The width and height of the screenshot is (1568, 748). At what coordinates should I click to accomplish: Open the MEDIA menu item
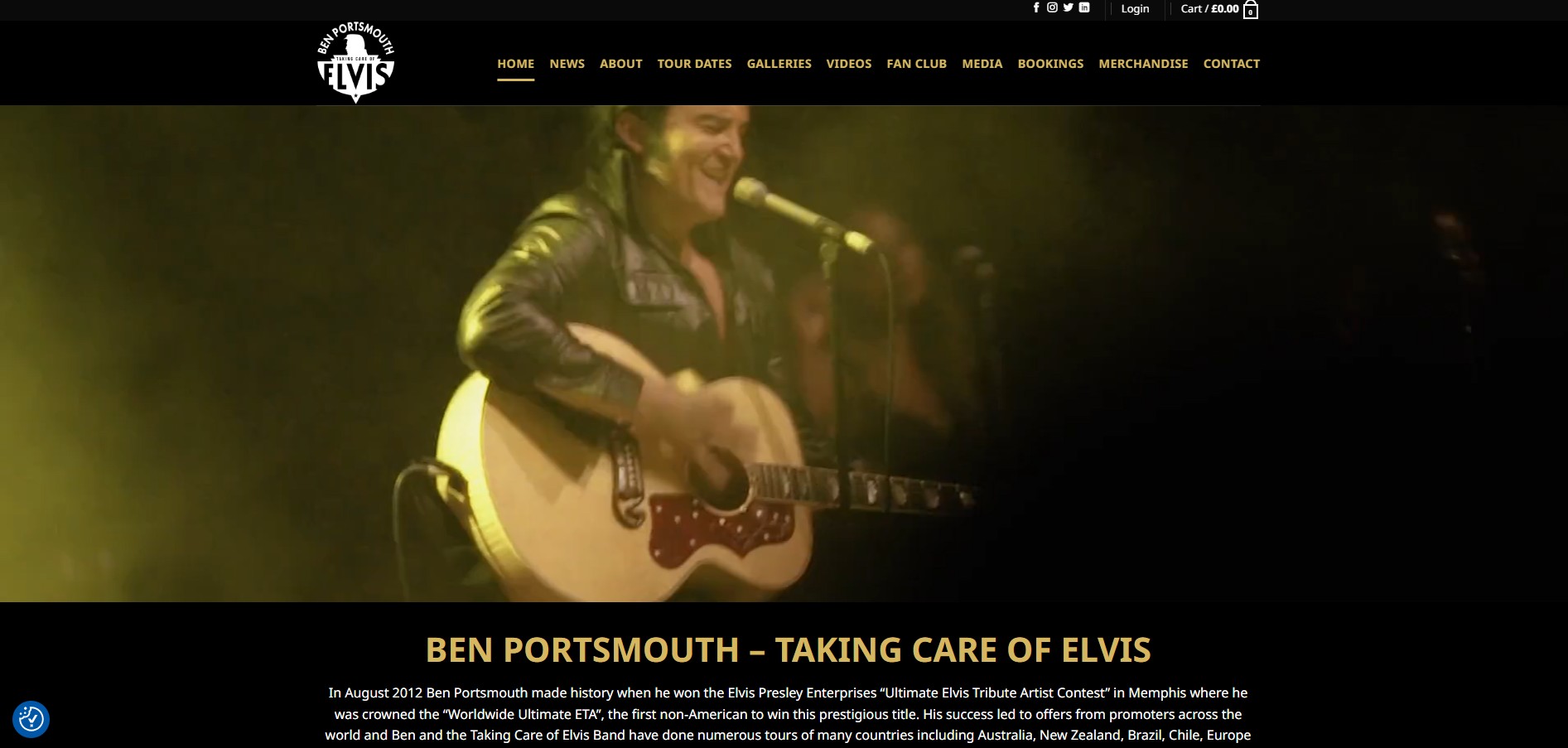[982, 64]
